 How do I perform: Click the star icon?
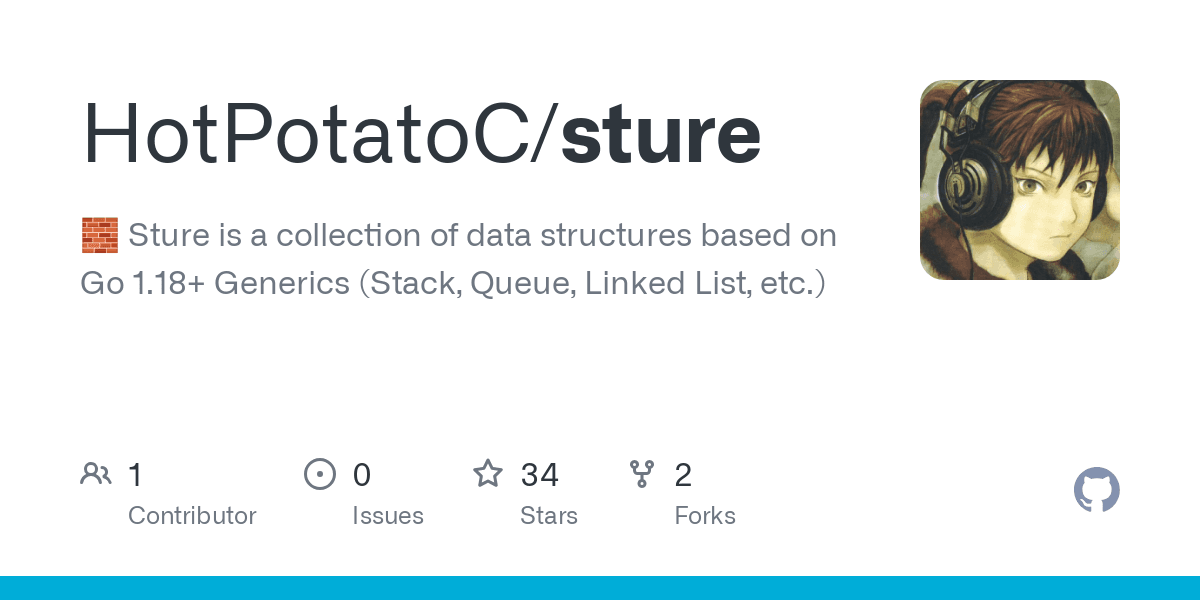(x=488, y=473)
